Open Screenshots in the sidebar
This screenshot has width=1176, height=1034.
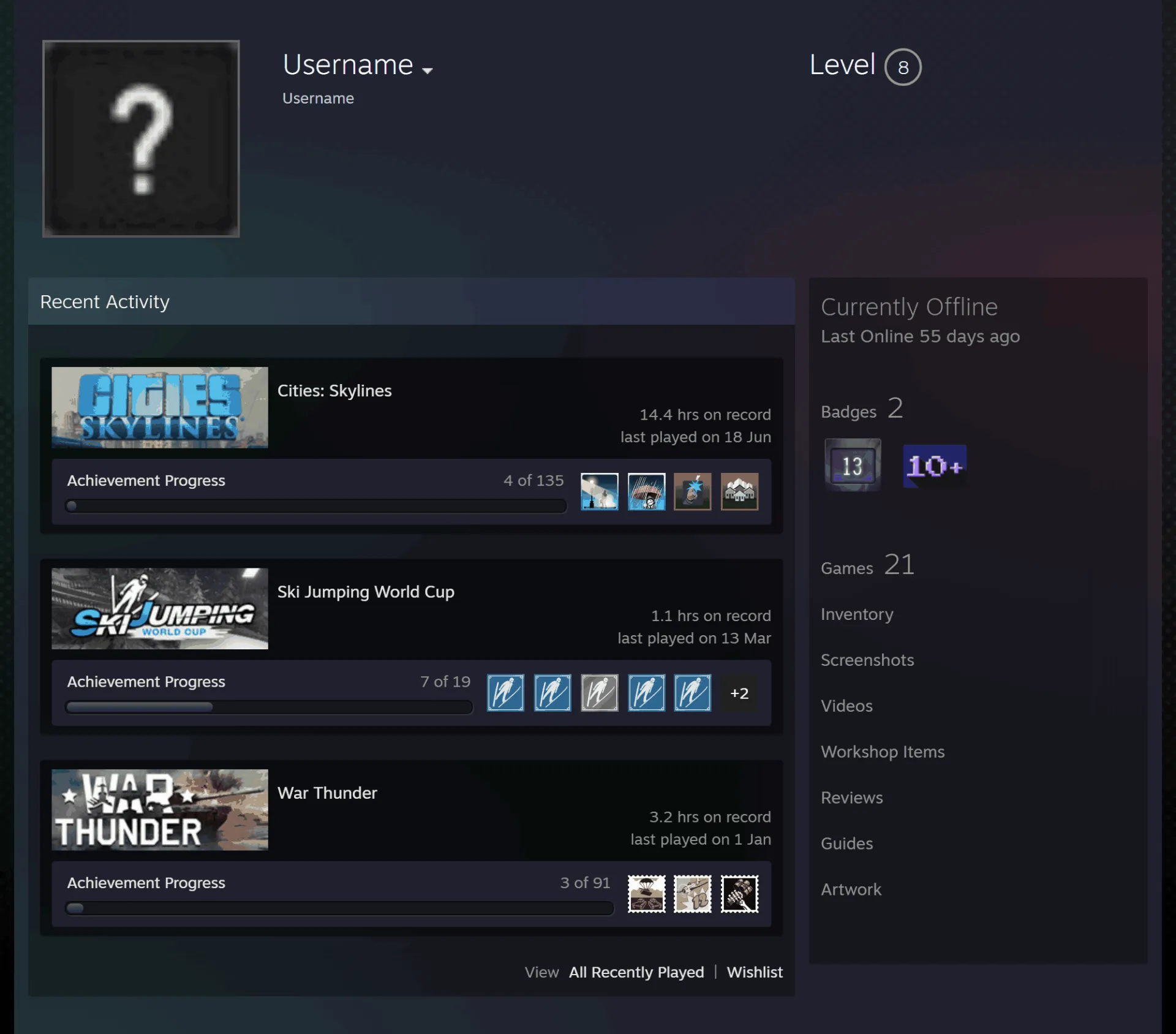pyautogui.click(x=867, y=660)
